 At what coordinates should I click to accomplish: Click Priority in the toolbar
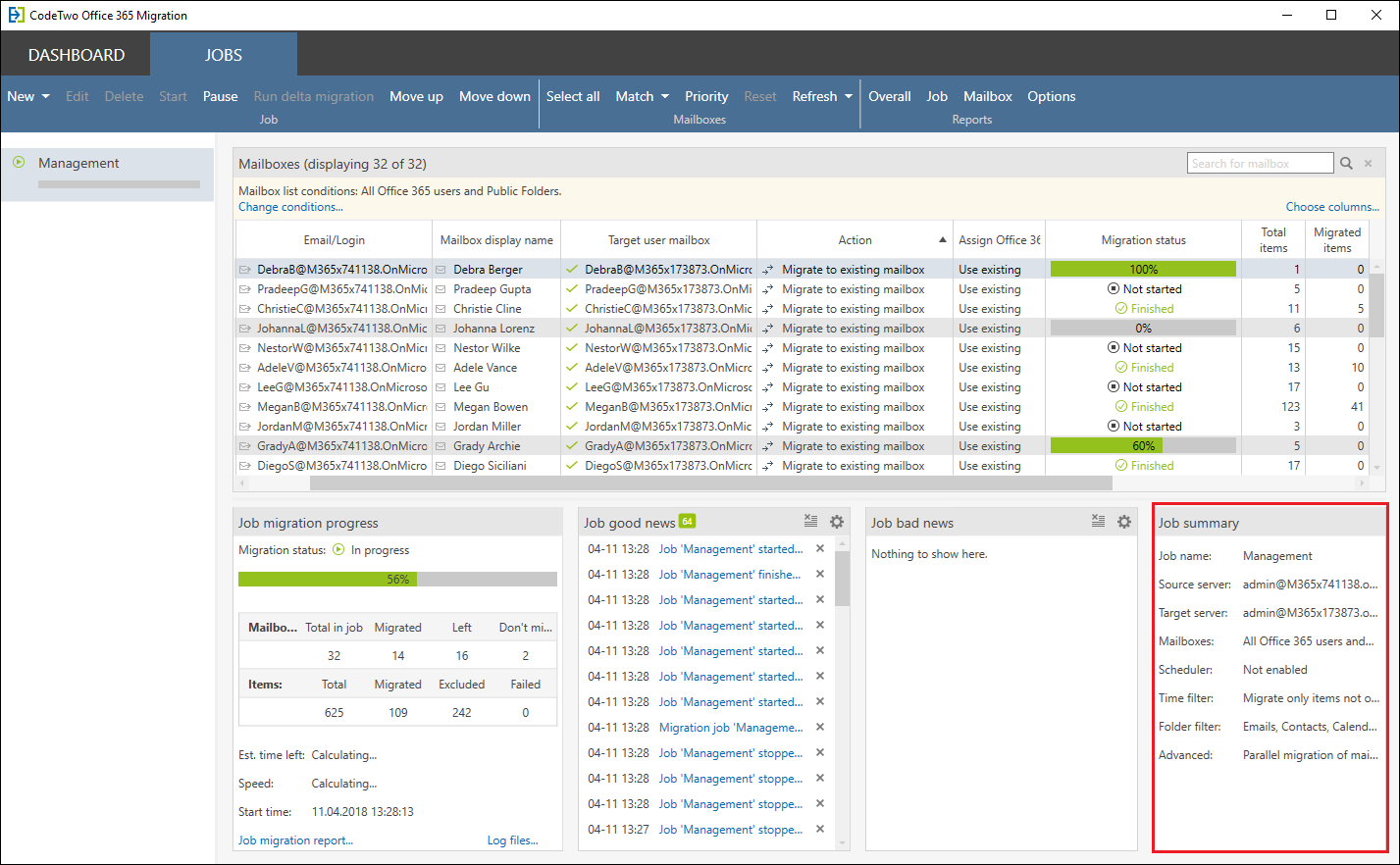(706, 96)
